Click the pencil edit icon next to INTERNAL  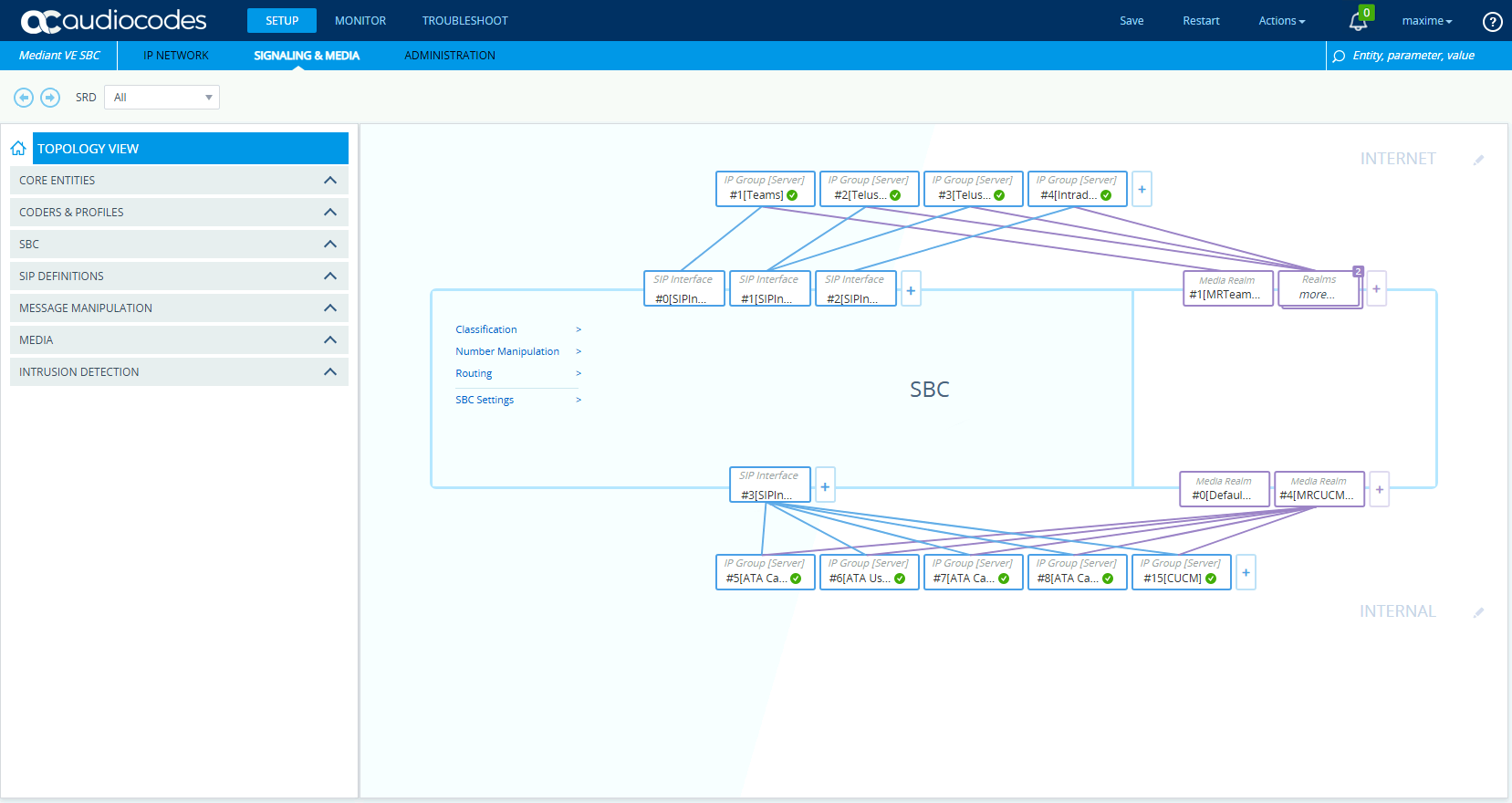pyautogui.click(x=1478, y=612)
